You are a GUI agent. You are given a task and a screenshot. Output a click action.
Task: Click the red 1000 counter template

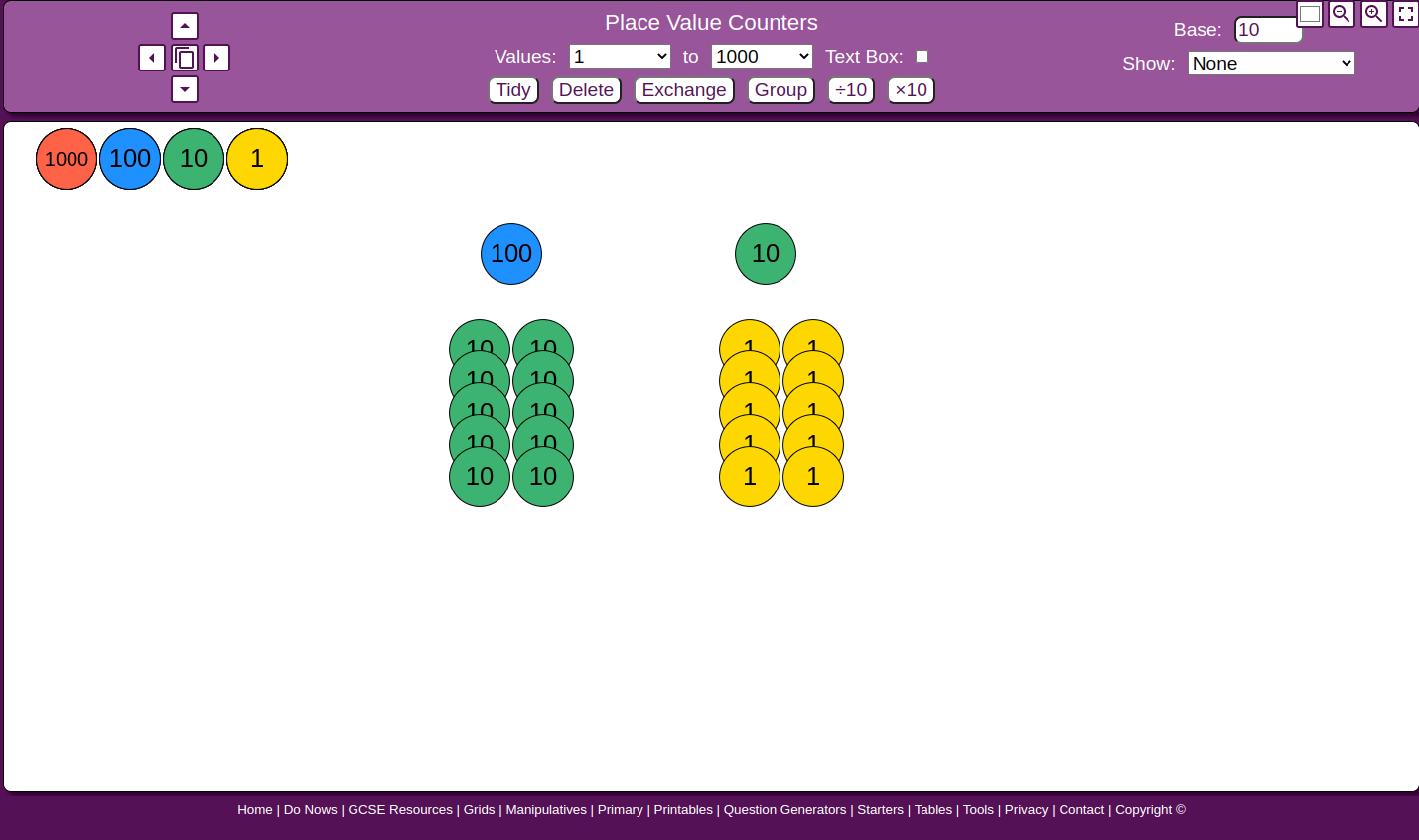click(x=66, y=158)
